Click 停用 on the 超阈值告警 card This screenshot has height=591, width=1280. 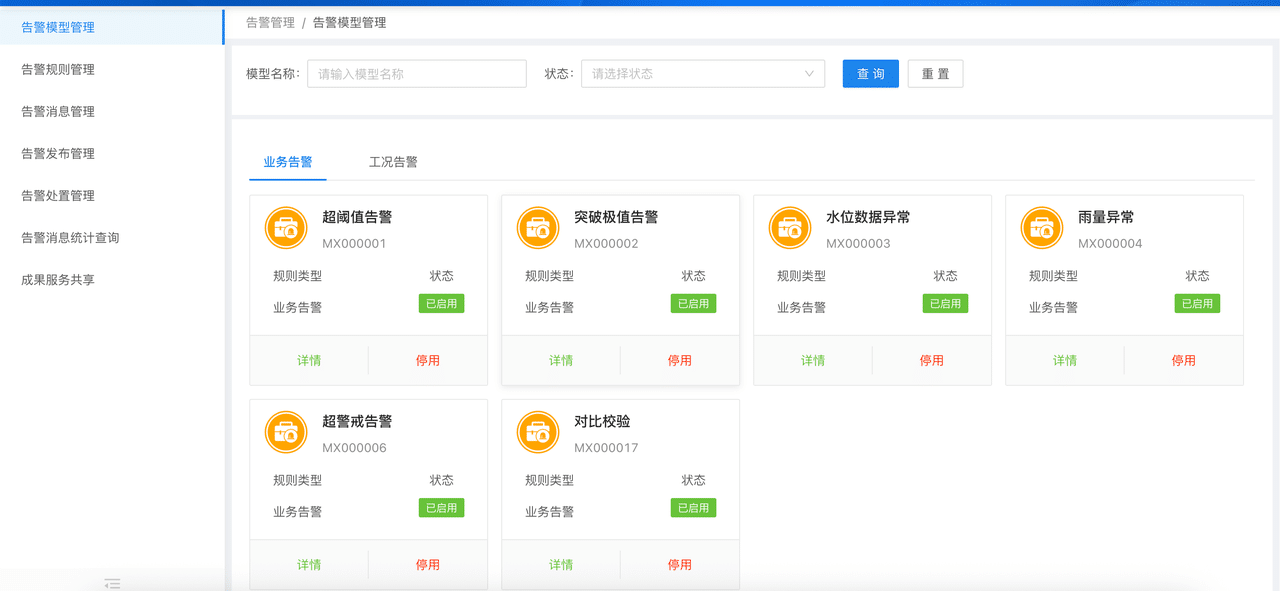coord(428,360)
